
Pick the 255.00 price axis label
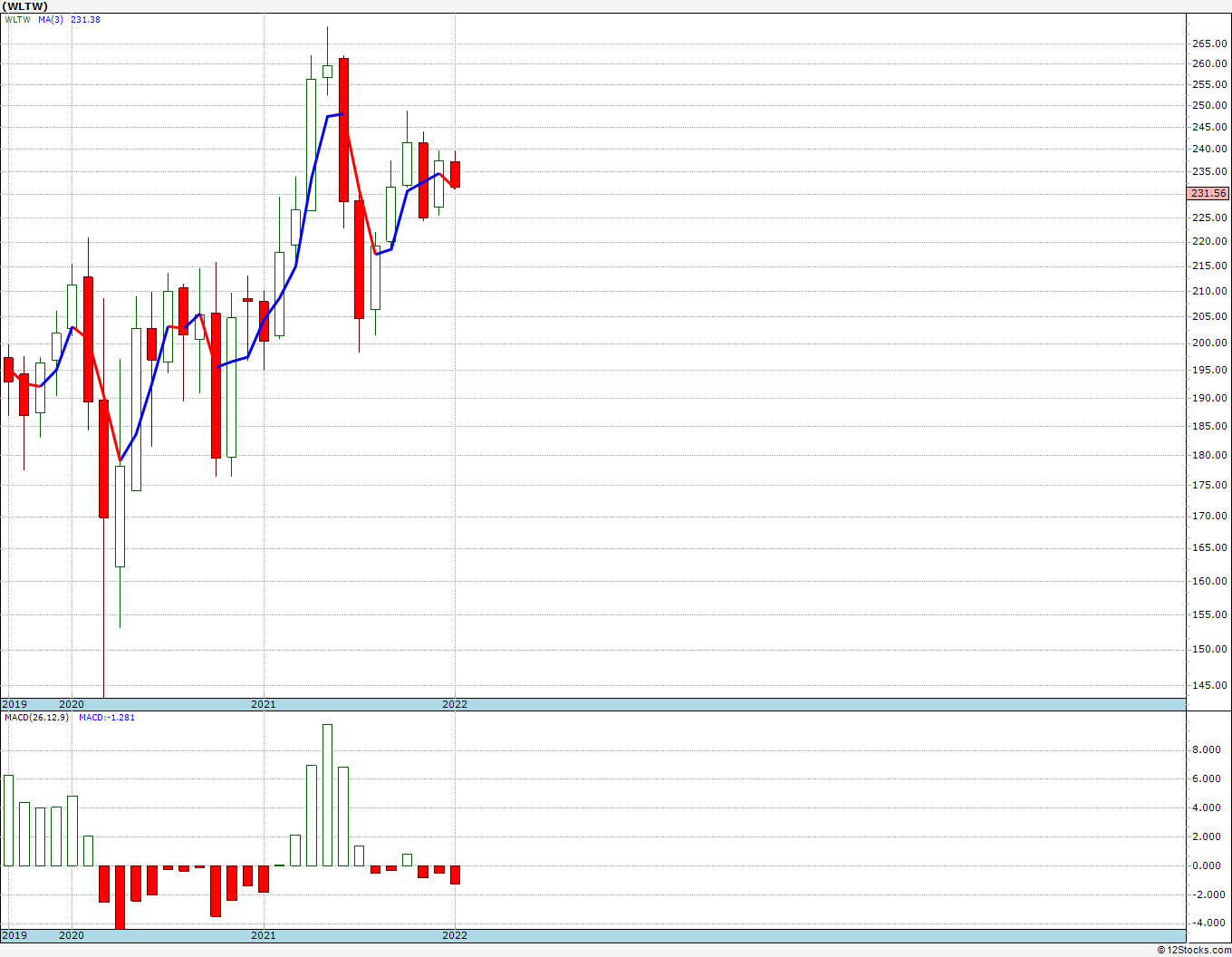pyautogui.click(x=1210, y=85)
